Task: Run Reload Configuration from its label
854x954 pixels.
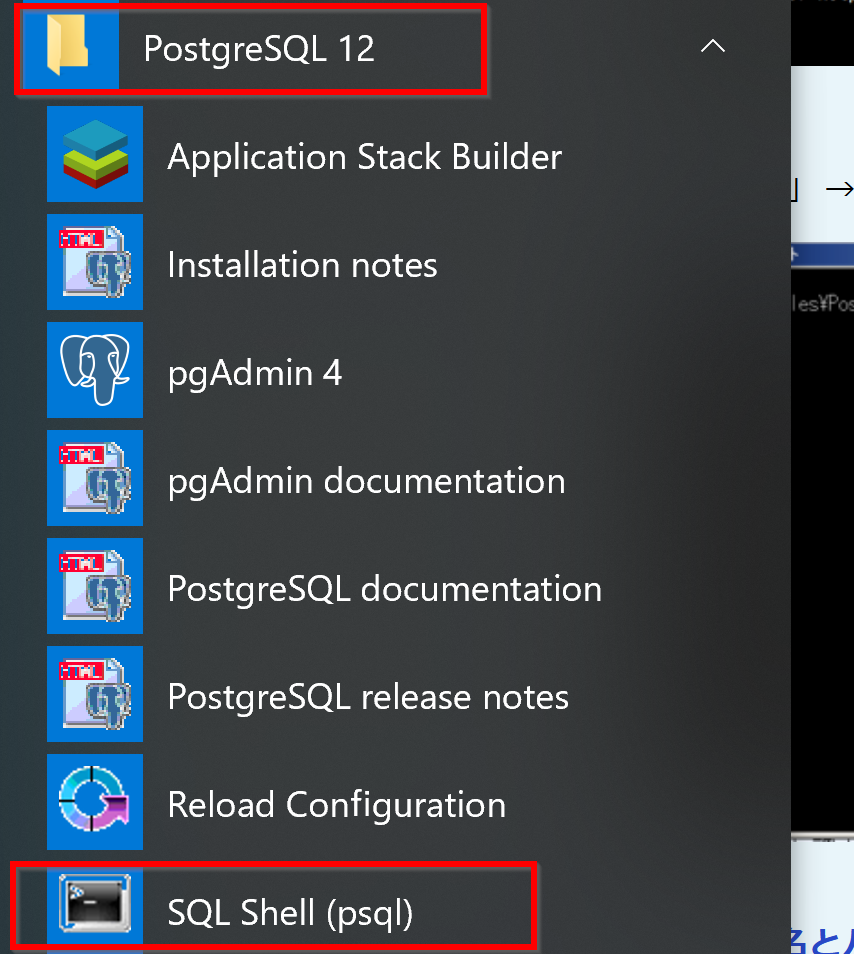Action: coord(336,806)
